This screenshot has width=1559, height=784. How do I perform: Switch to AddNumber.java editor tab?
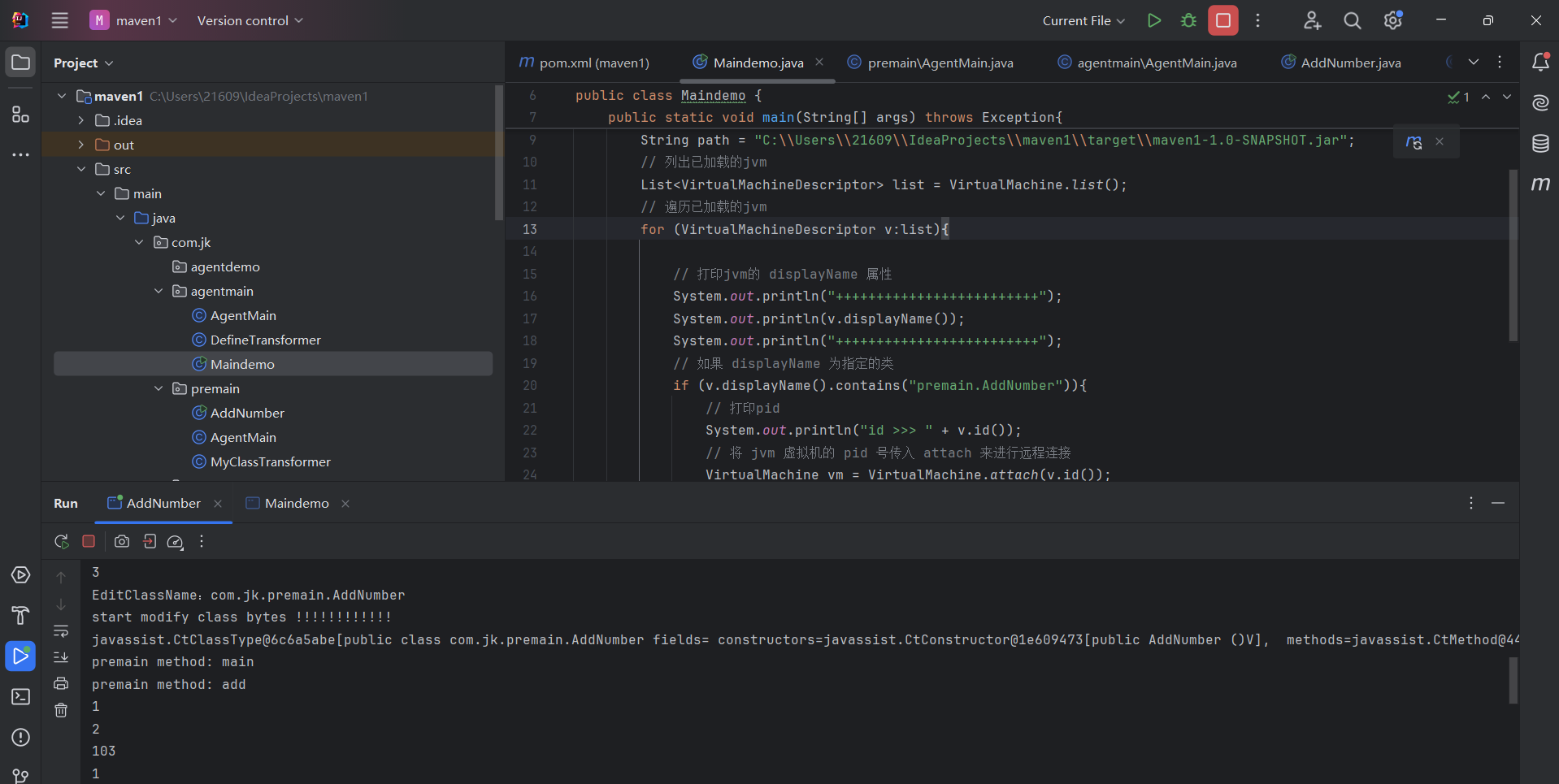pos(1341,63)
